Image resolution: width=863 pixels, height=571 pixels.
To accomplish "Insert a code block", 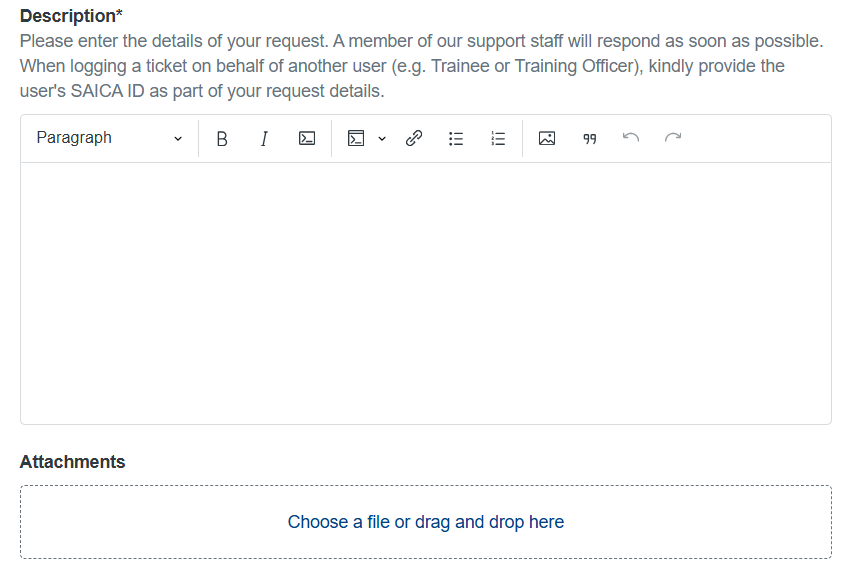I will (356, 139).
